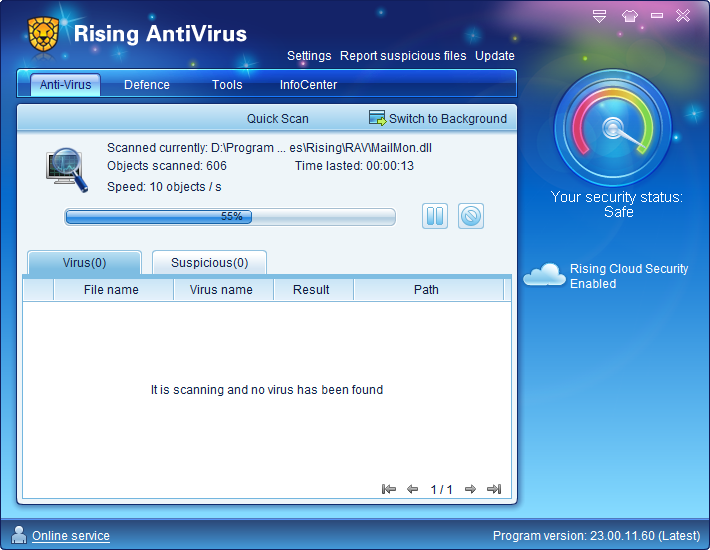Click the 'Objects scanned: 606' text
The width and height of the screenshot is (710, 550).
click(x=167, y=166)
